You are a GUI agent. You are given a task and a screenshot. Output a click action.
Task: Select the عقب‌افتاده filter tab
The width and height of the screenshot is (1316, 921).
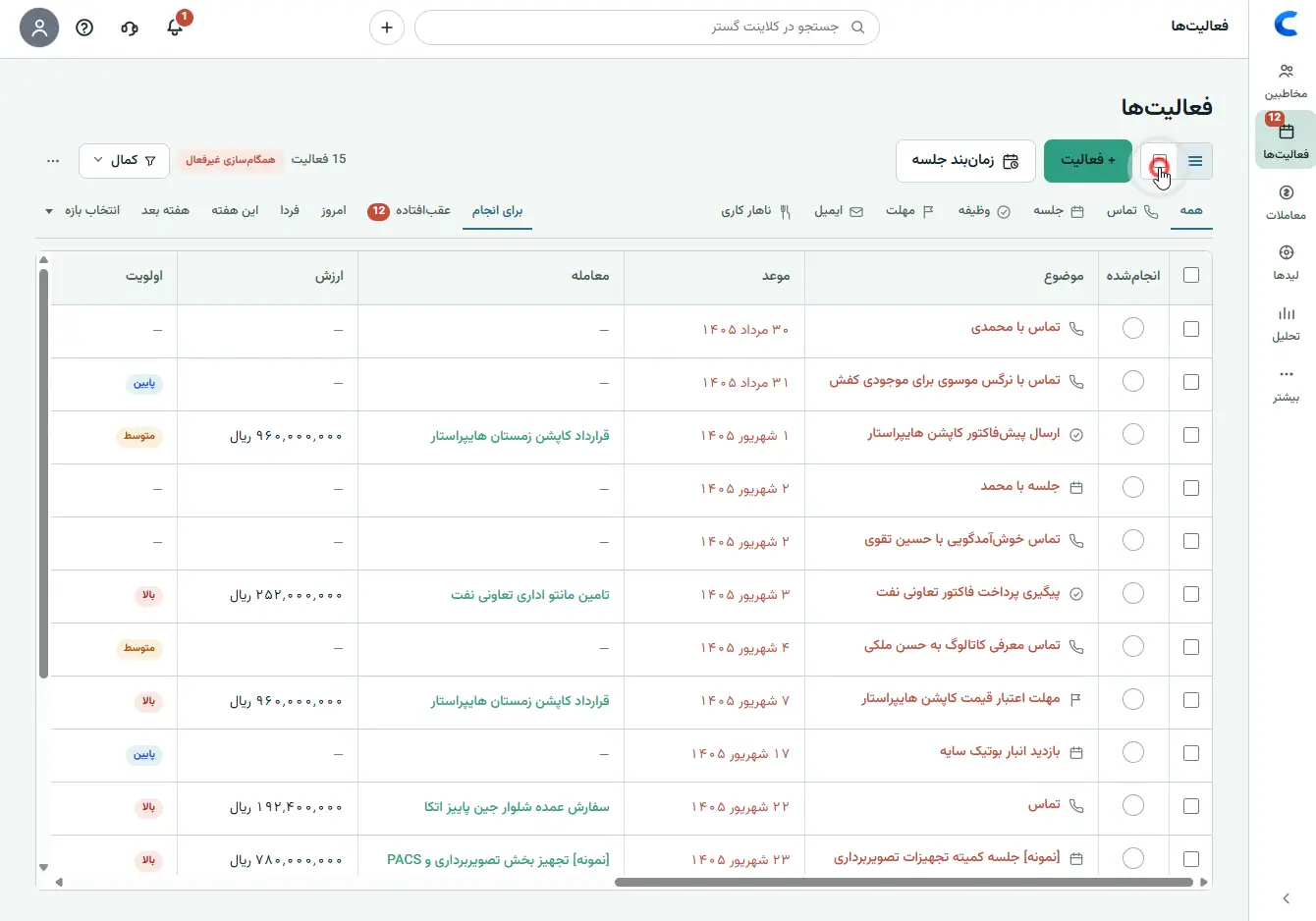coord(409,211)
